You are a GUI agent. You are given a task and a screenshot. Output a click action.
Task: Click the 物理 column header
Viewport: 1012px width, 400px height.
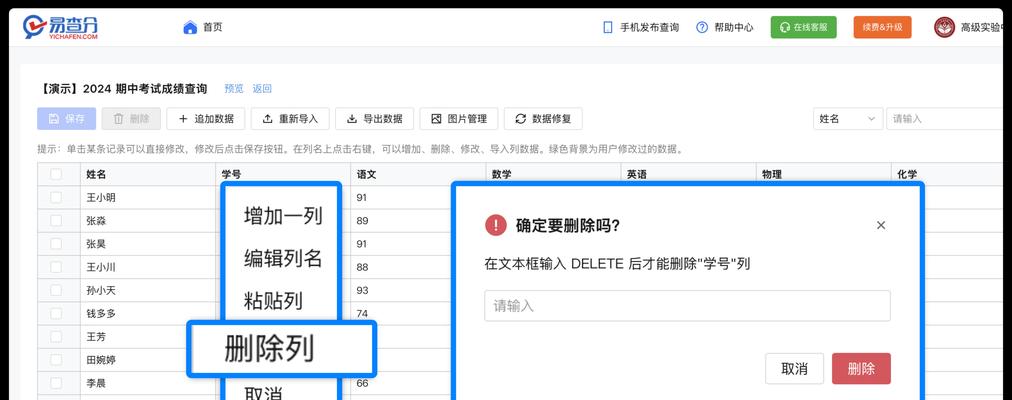click(x=824, y=174)
